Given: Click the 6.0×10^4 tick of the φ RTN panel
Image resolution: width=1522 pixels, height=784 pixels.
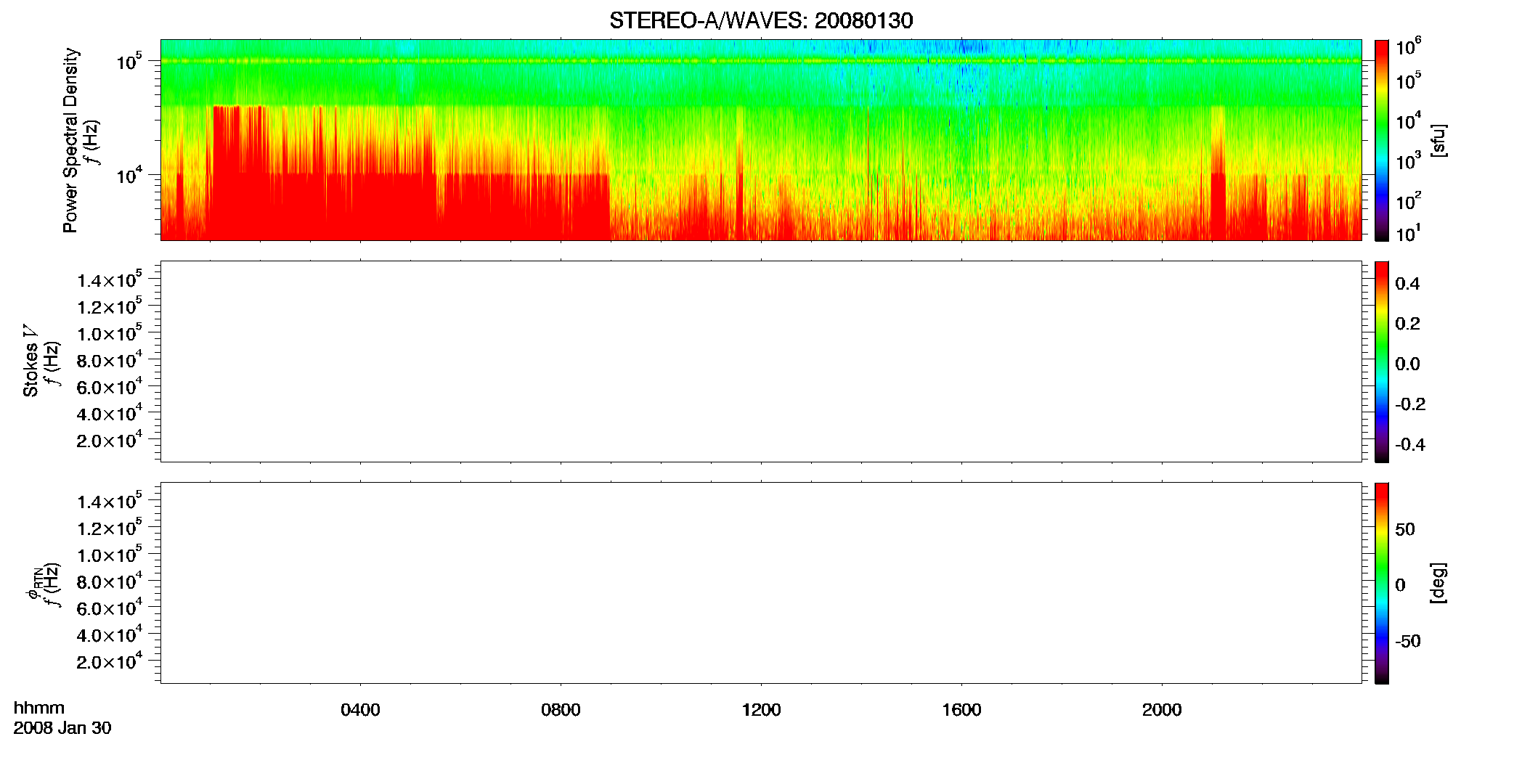Looking at the screenshot, I should coord(110,608).
